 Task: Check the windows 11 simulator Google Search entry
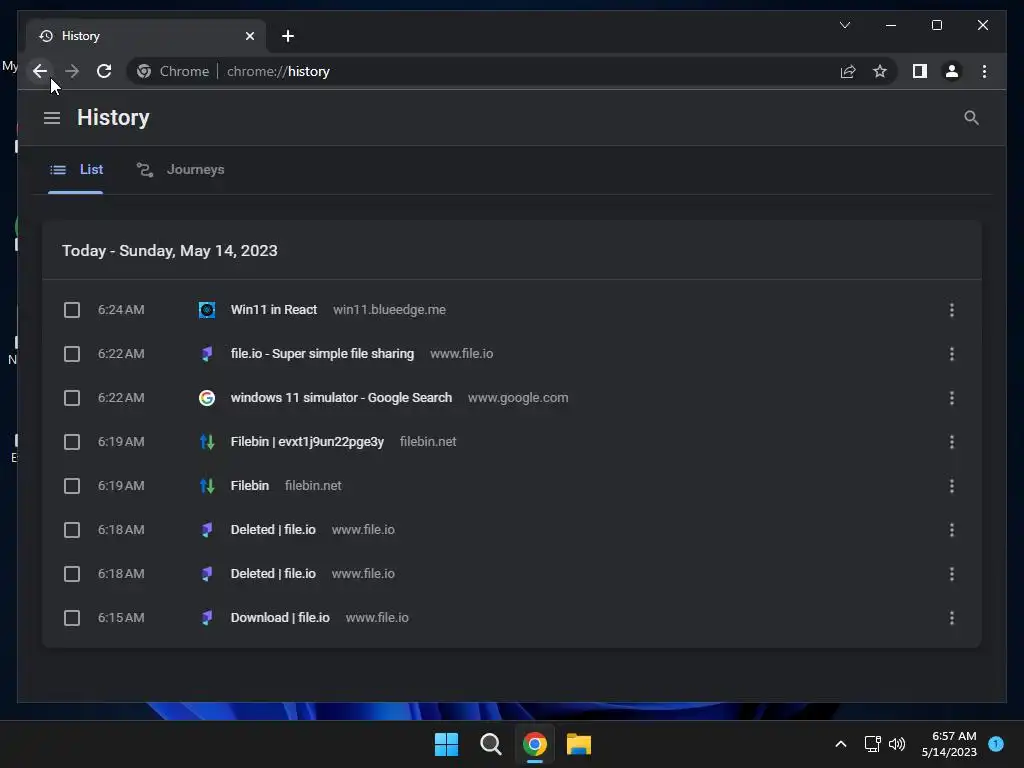(x=72, y=398)
